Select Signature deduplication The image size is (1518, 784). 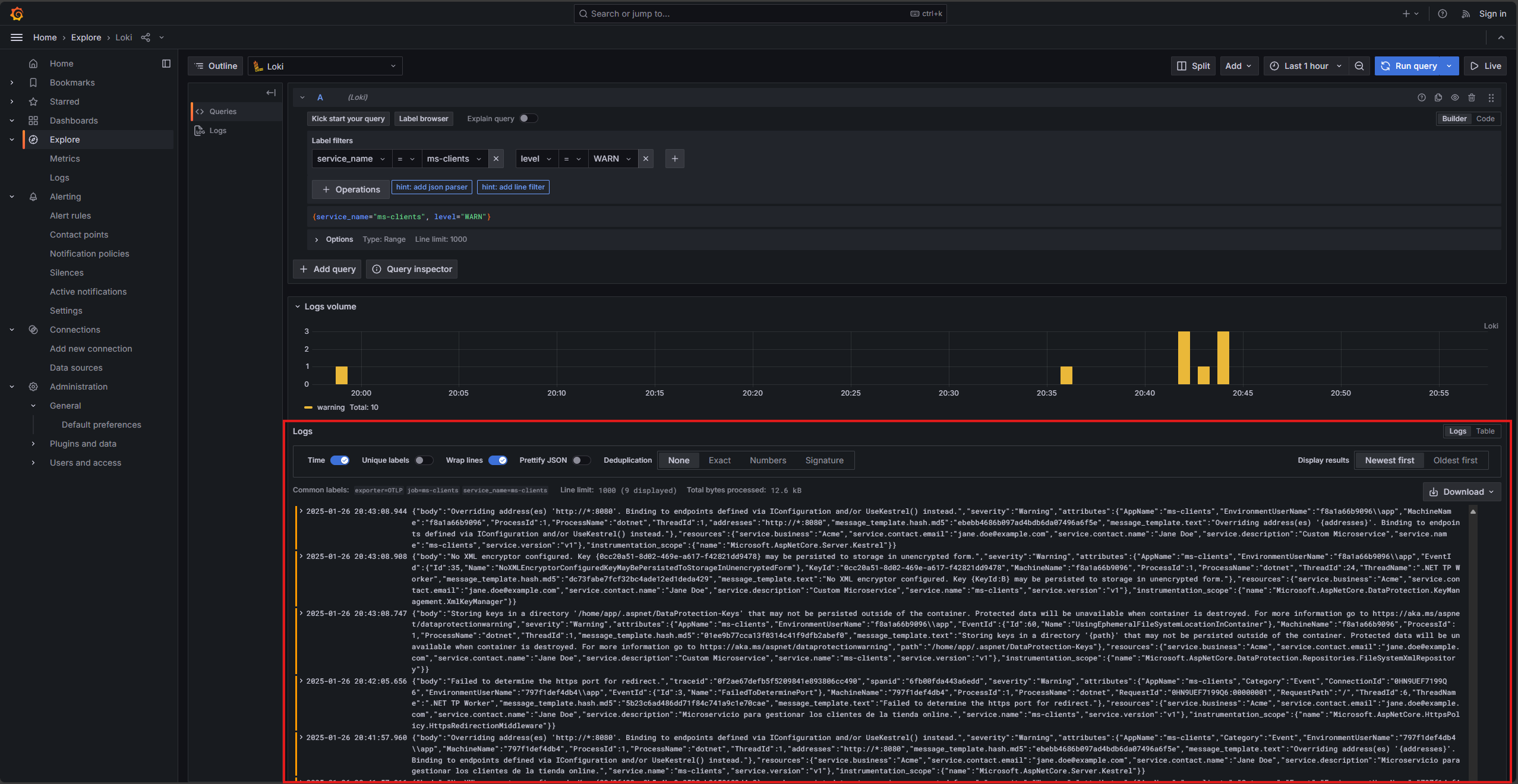[824, 460]
